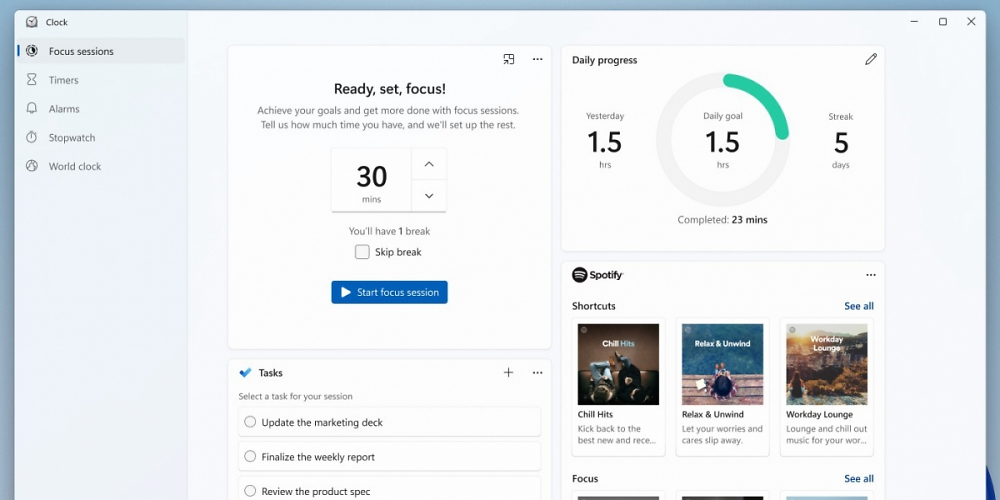
Task: See all Spotify Shortcuts
Action: pos(859,306)
